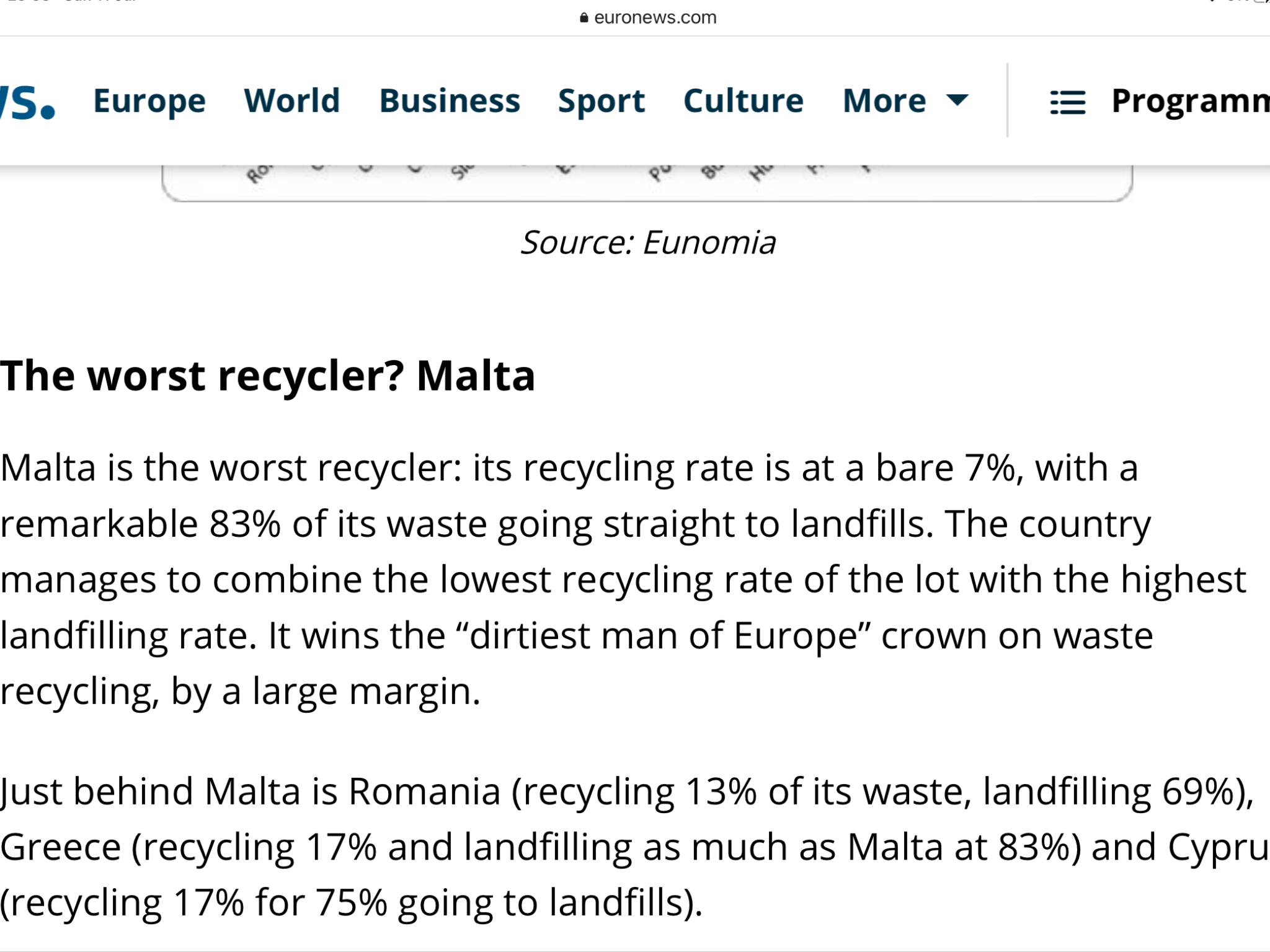Expand the More menu label
Viewport: 1270px width, 952px height.
coord(884,100)
